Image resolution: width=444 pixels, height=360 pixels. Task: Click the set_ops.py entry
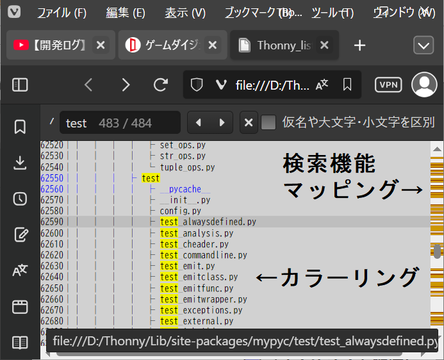183,145
